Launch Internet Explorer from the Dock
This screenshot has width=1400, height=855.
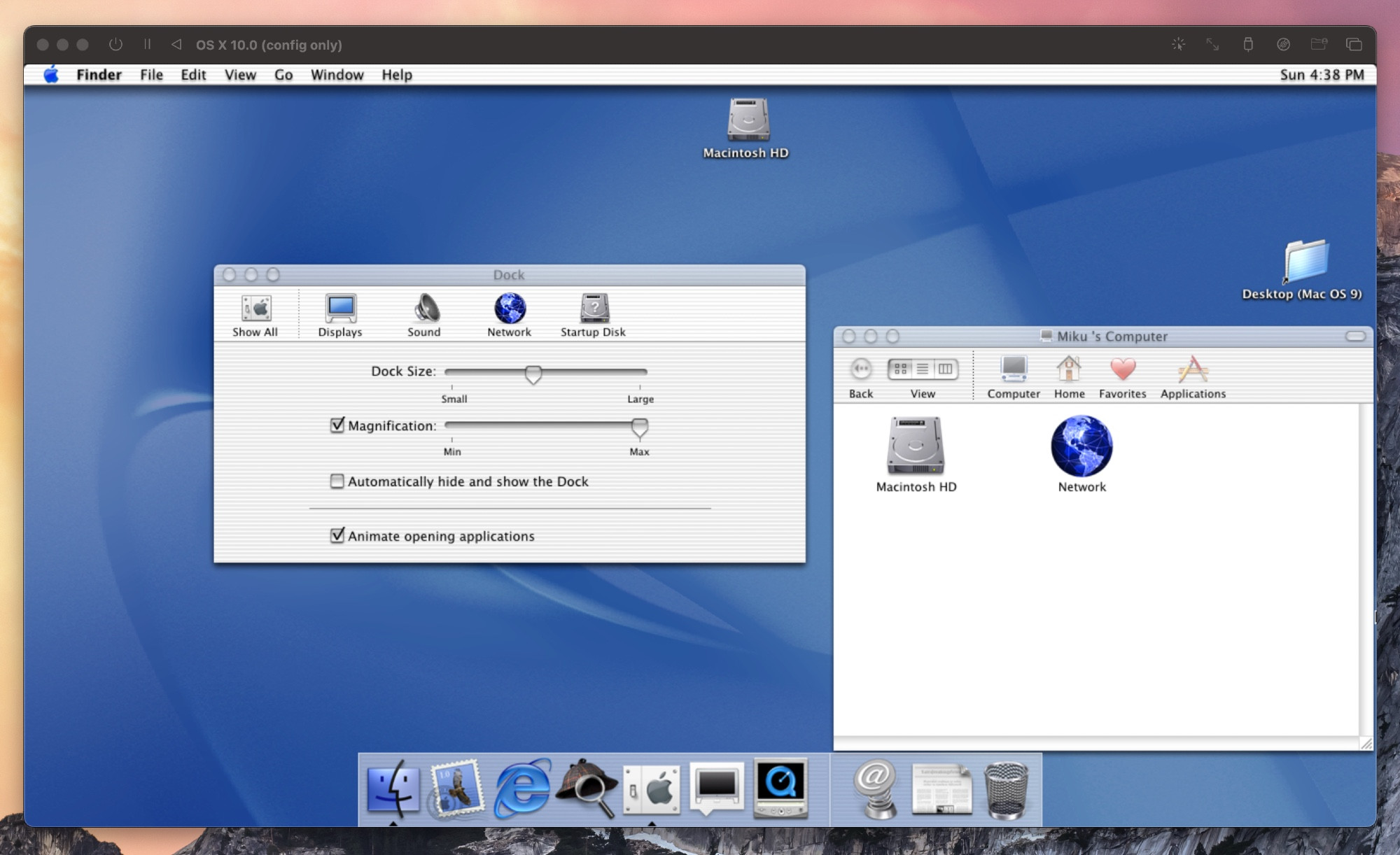(522, 789)
